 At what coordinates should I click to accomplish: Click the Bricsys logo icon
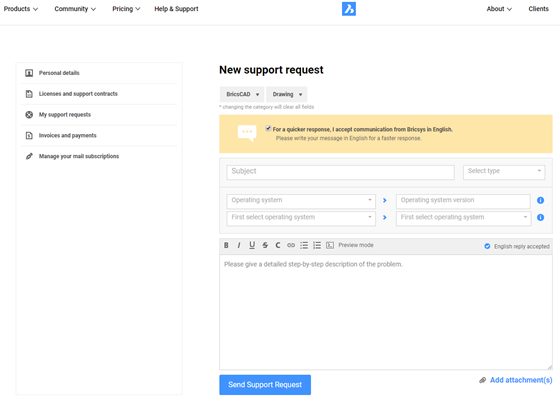pyautogui.click(x=349, y=9)
